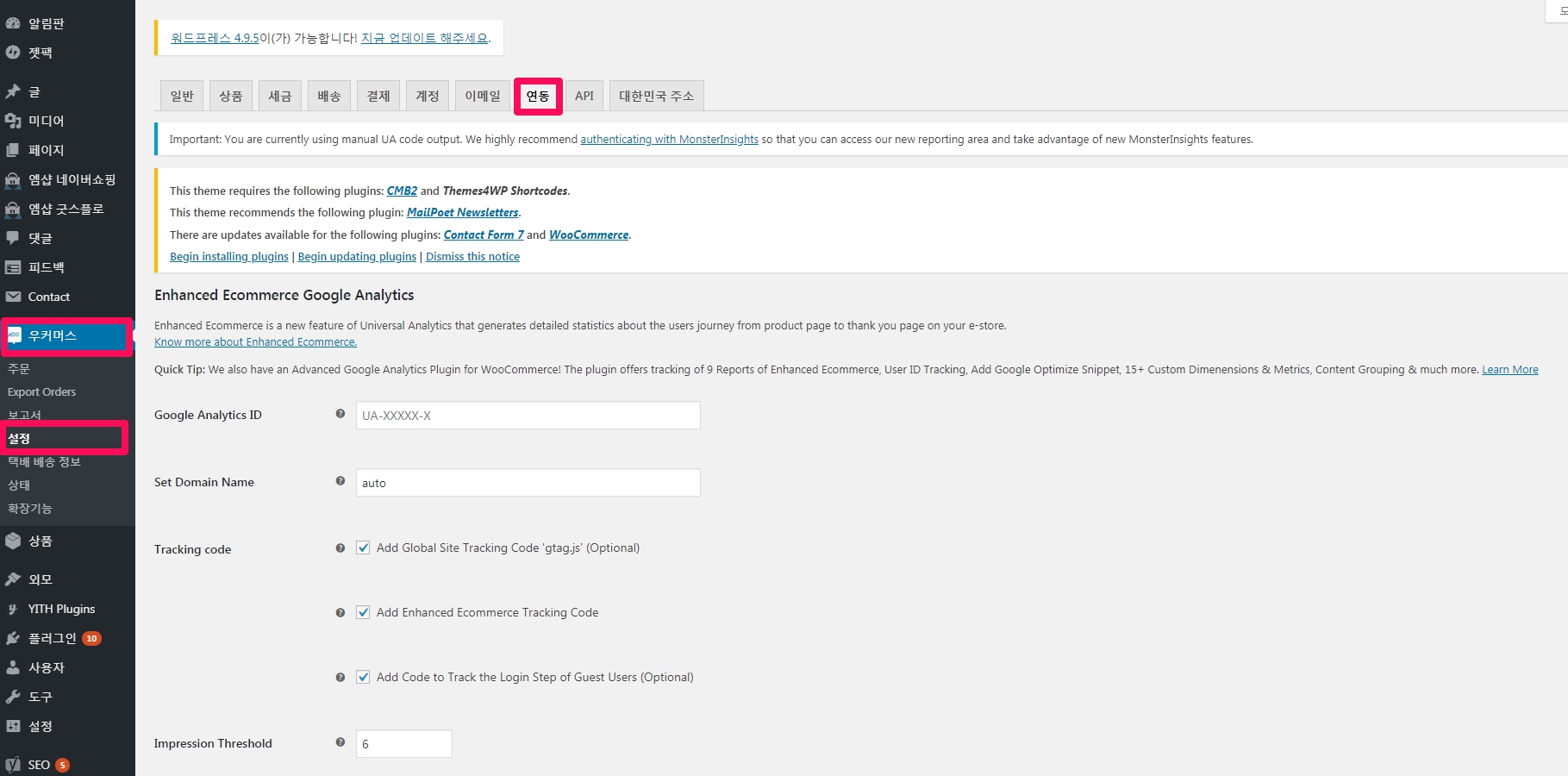Open the API settings tab
1568x776 pixels.
584,96
